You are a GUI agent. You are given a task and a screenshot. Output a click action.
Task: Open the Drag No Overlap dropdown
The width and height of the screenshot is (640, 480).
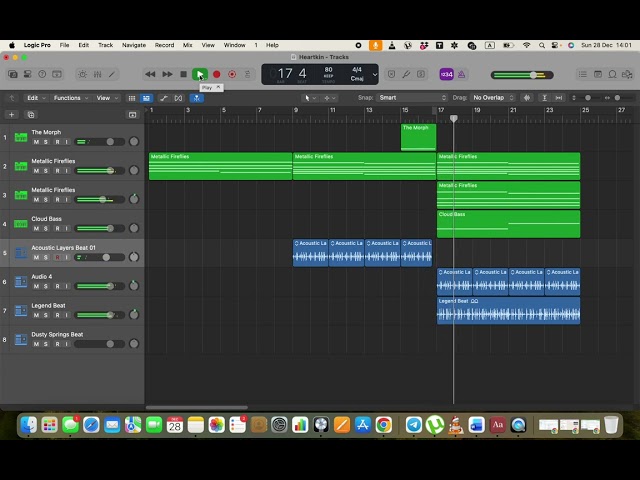click(493, 98)
